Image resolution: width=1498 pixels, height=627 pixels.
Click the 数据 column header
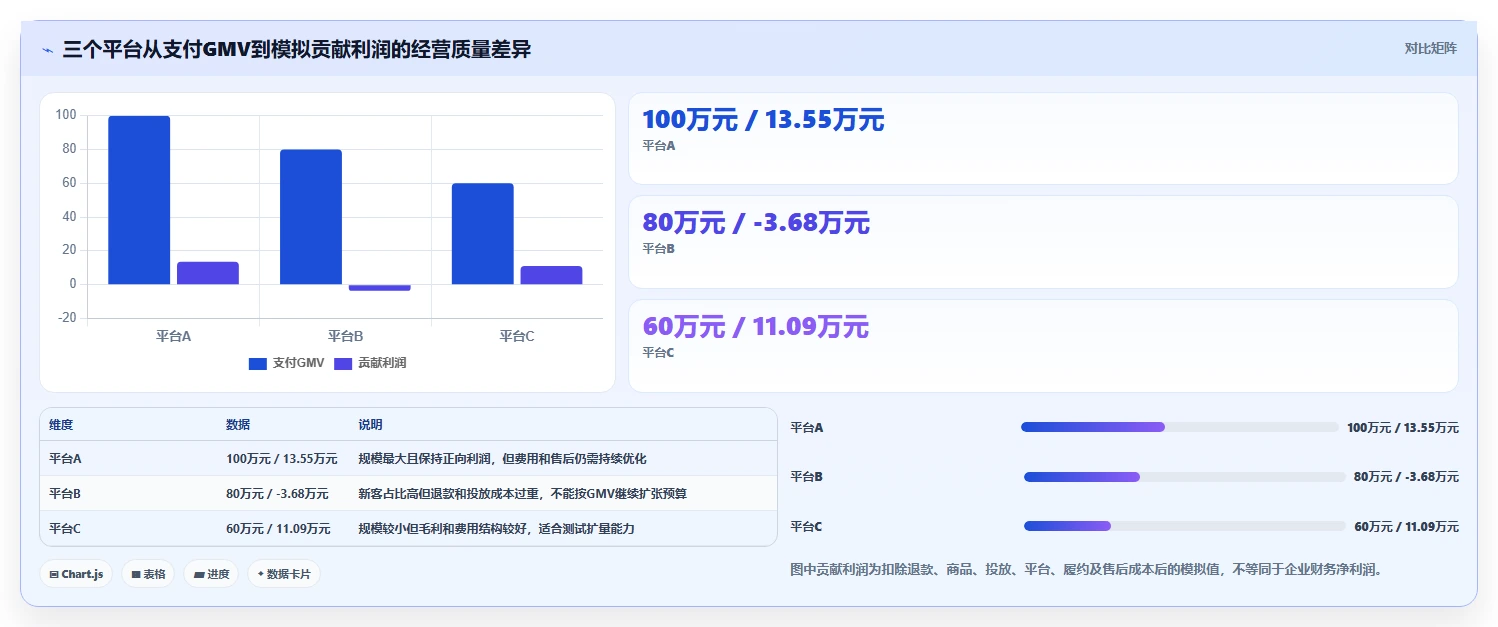coord(238,425)
